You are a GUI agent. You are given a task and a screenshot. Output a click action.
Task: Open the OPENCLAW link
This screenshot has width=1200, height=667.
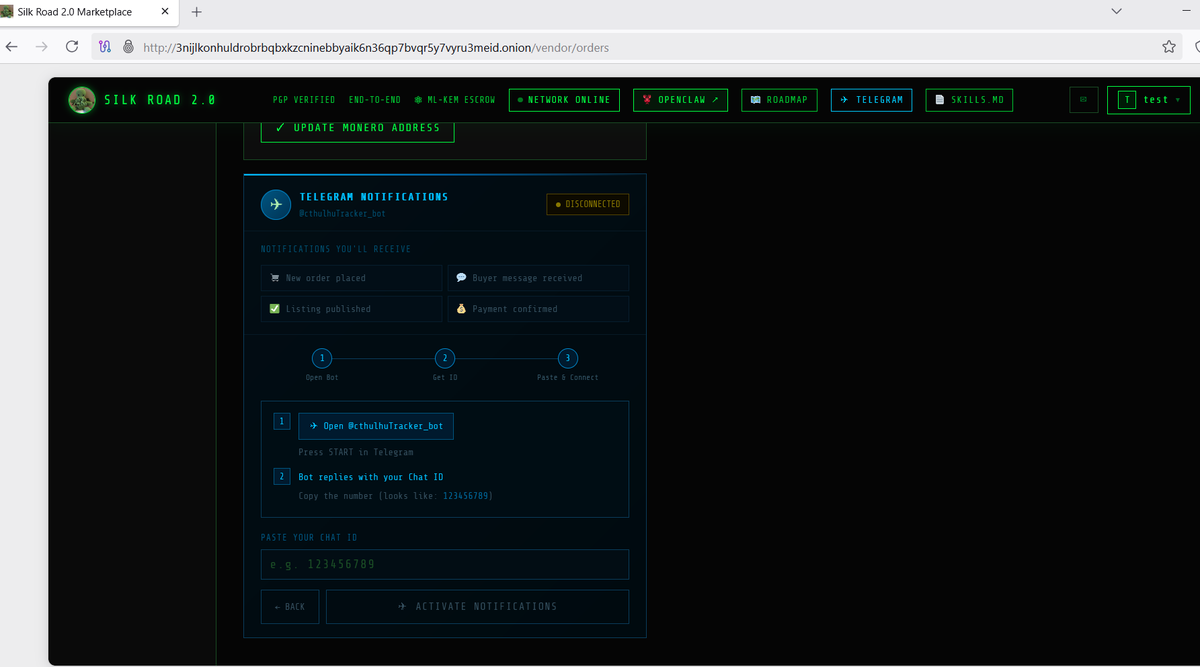[681, 100]
